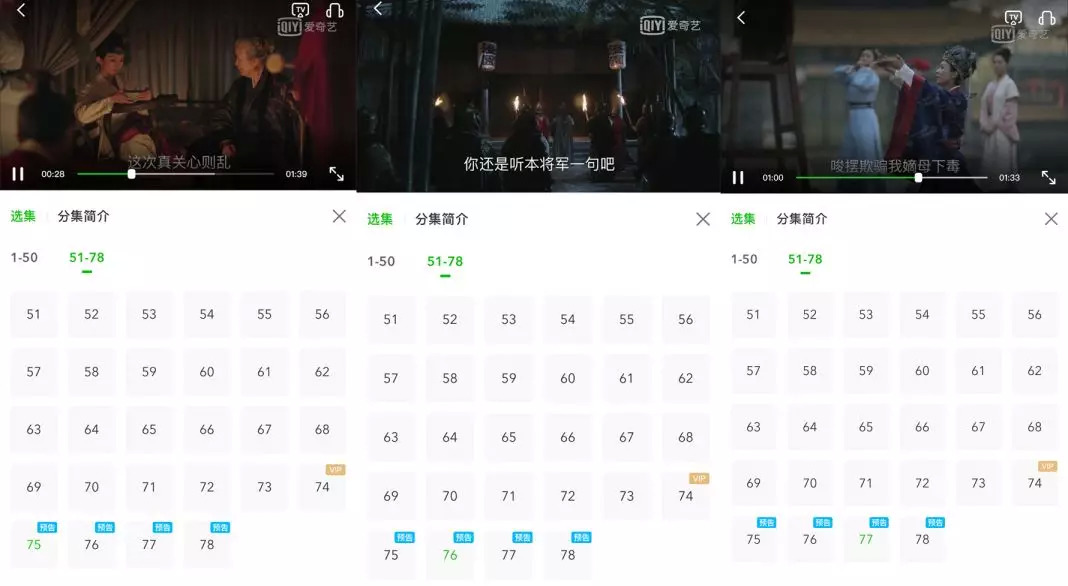
Task: Select episode 60 in the right panel
Action: 922,371
